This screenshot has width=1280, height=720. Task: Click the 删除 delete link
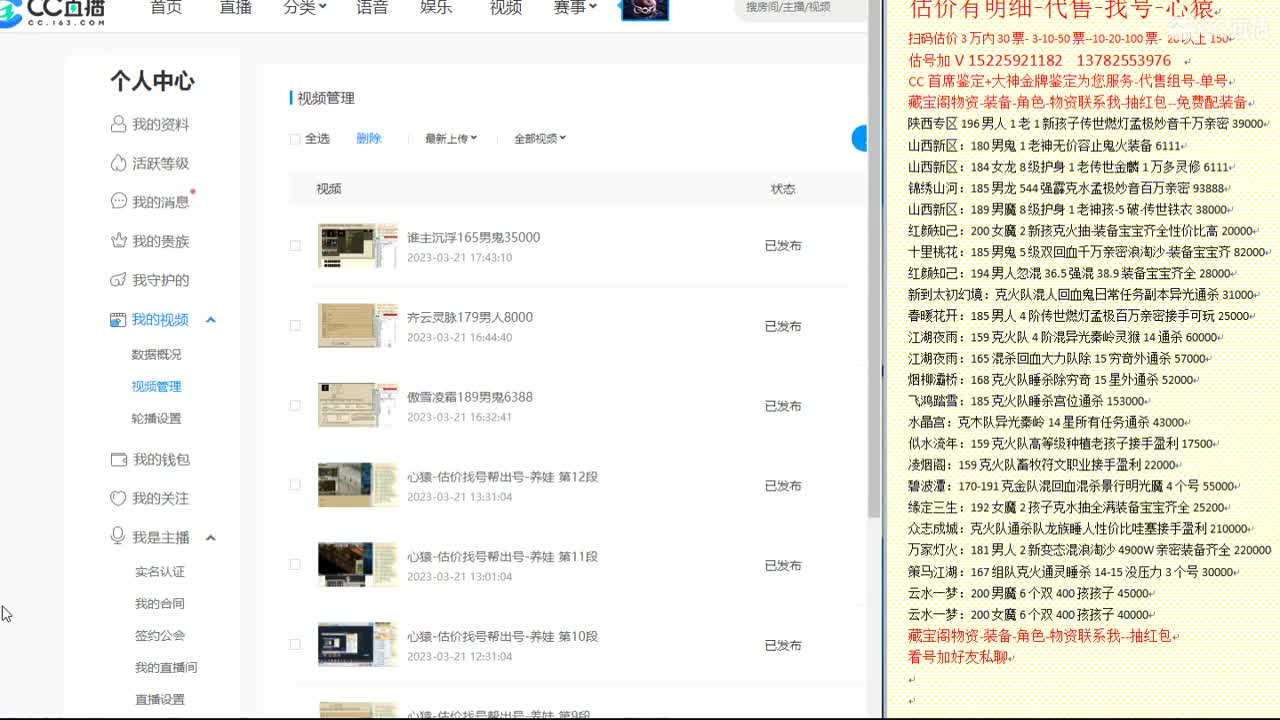coord(369,139)
